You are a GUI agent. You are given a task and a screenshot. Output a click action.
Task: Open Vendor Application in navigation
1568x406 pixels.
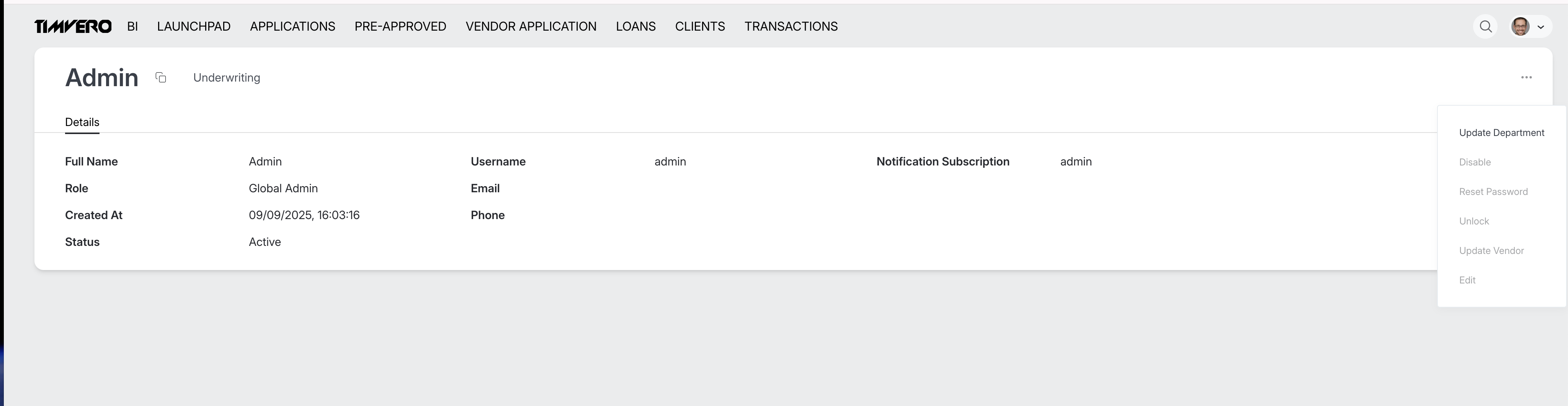click(531, 26)
